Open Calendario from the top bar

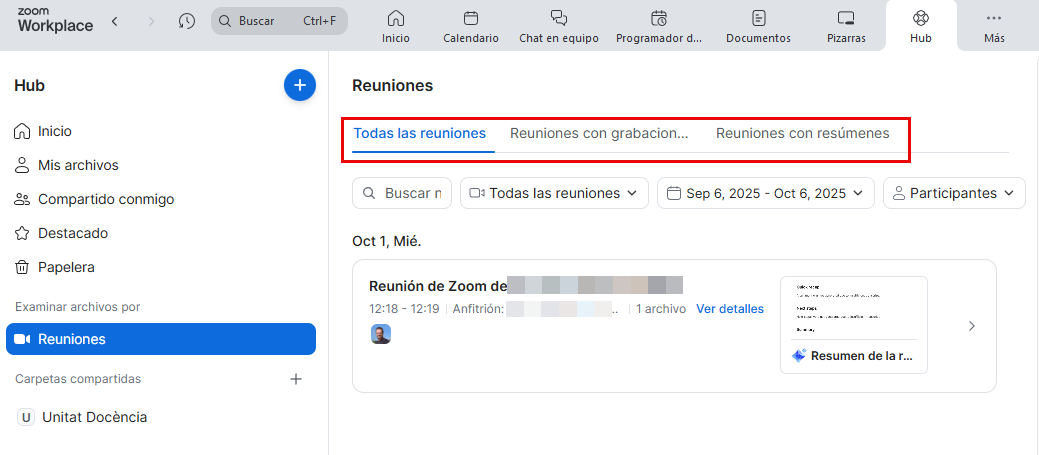pyautogui.click(x=471, y=27)
